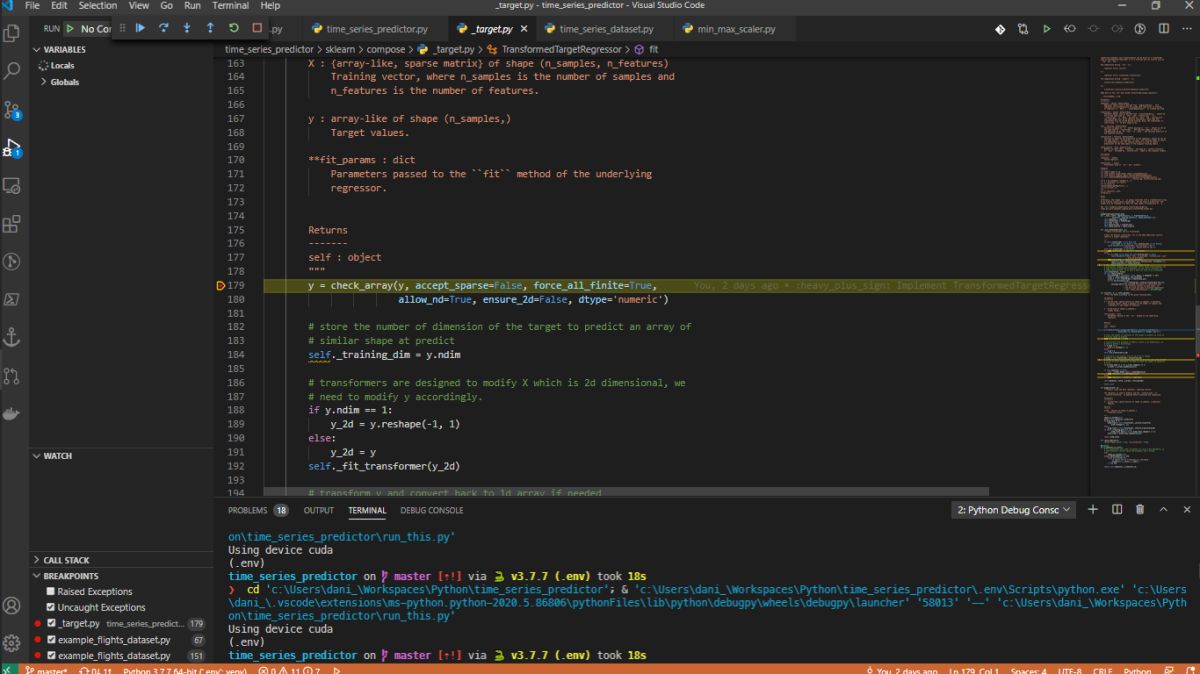
Task: Click Step Over in debug toolbar
Action: [163, 29]
